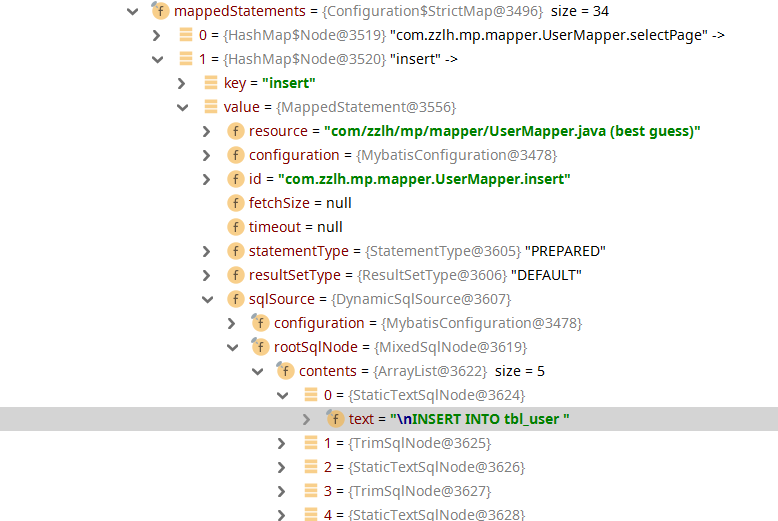The width and height of the screenshot is (778, 521).
Task: Select the "com.zzlh.mp.mapper.UserMapper.insert" id value
Action: tap(424, 179)
